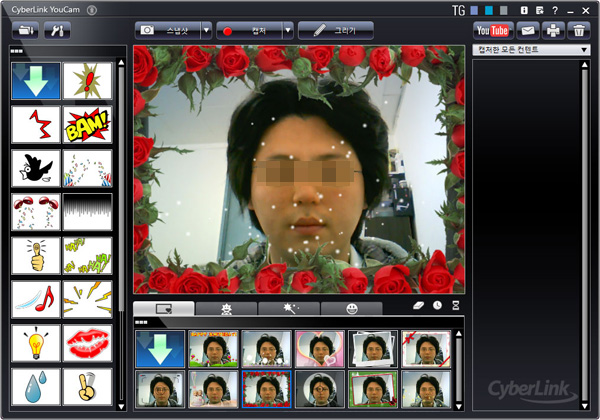Select the light blue color theme swatch
Screen dimensions: 600x420
pyautogui.click(x=474, y=10)
